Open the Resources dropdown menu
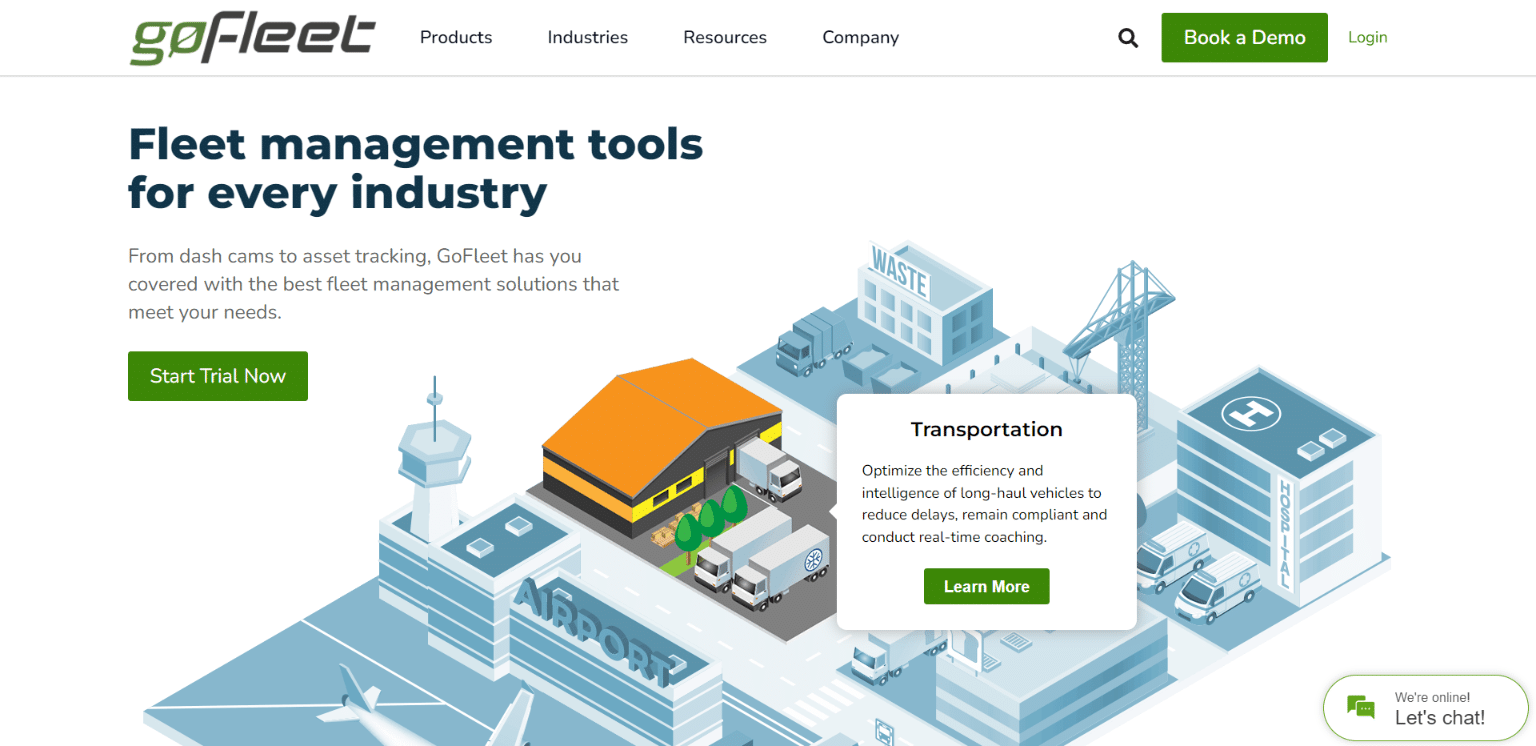Image resolution: width=1536 pixels, height=746 pixels. pos(724,38)
